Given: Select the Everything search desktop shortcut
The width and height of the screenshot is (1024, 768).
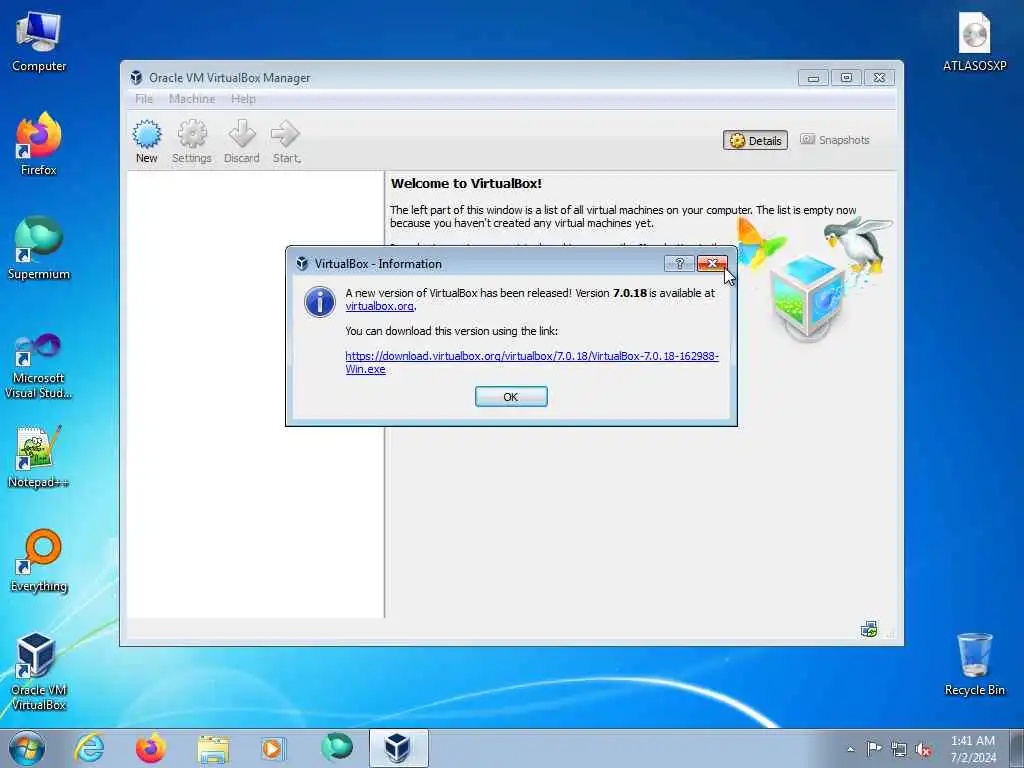Looking at the screenshot, I should (x=39, y=561).
